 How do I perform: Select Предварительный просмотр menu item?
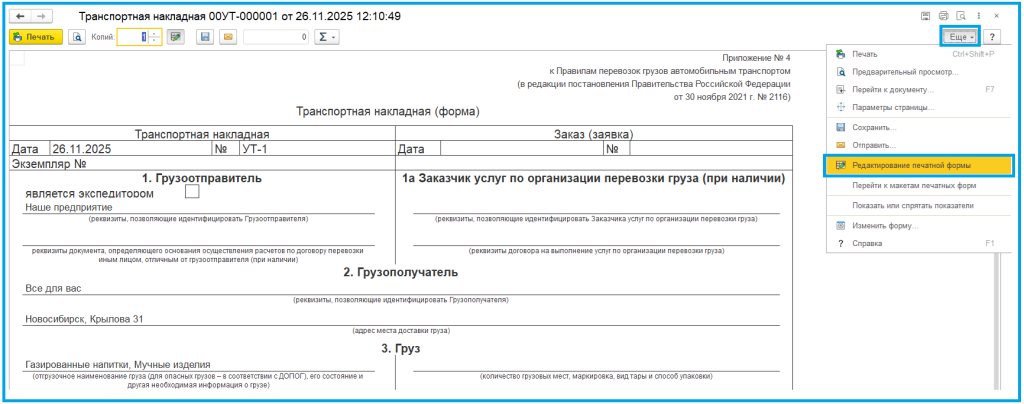click(919, 72)
